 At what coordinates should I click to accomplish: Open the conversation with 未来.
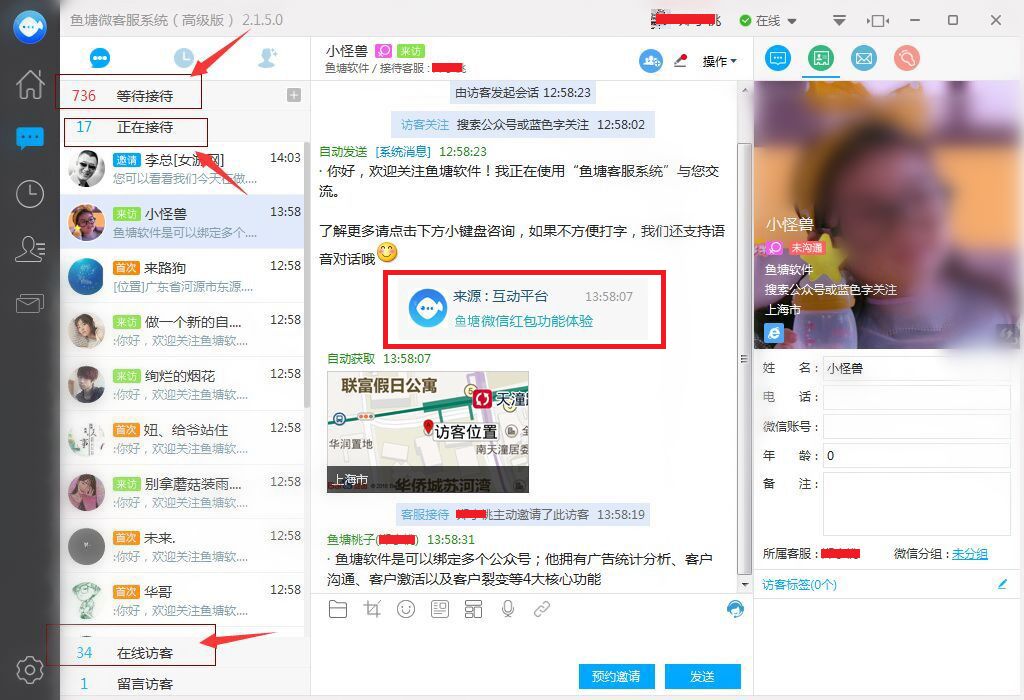click(182, 546)
